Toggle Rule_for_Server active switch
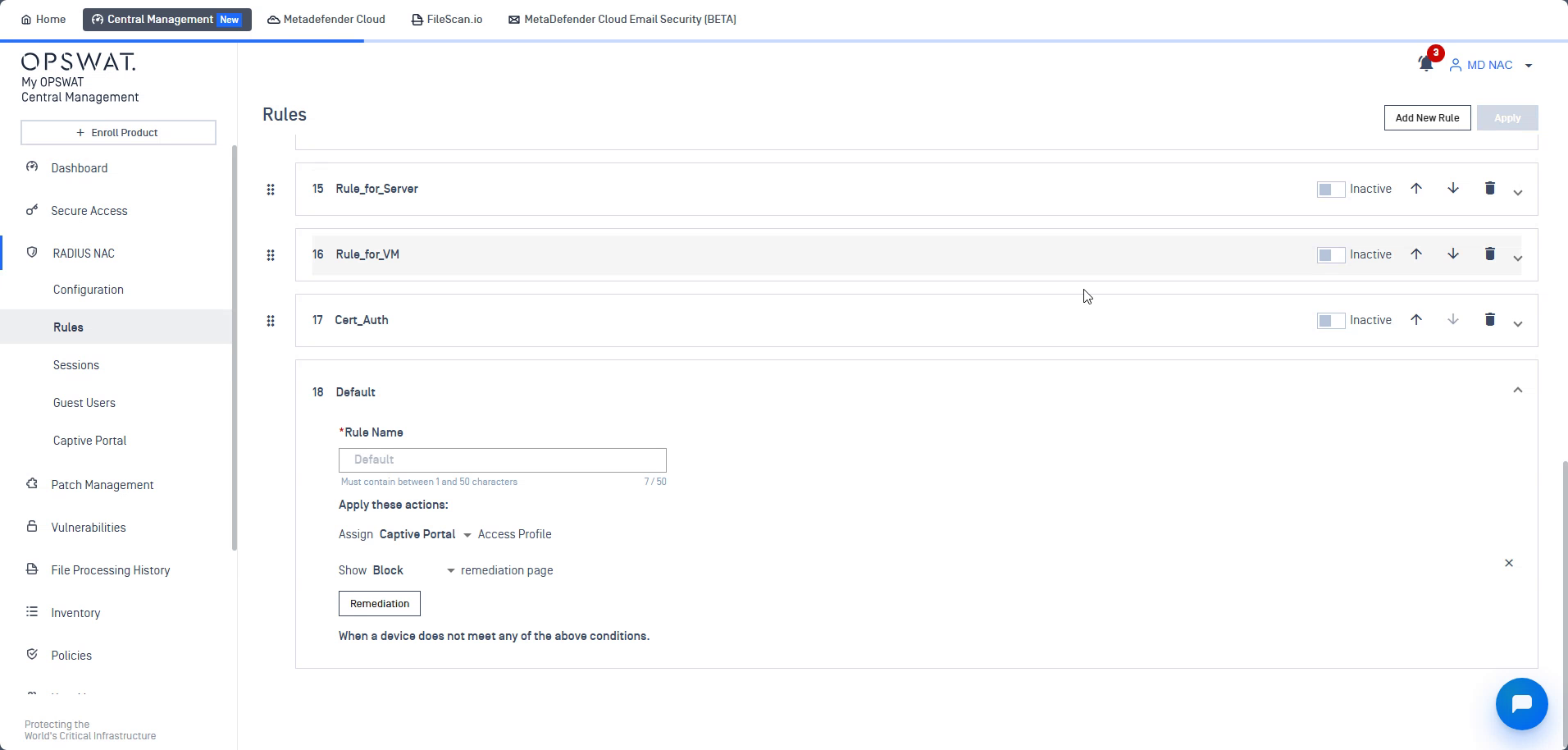 (x=1330, y=190)
